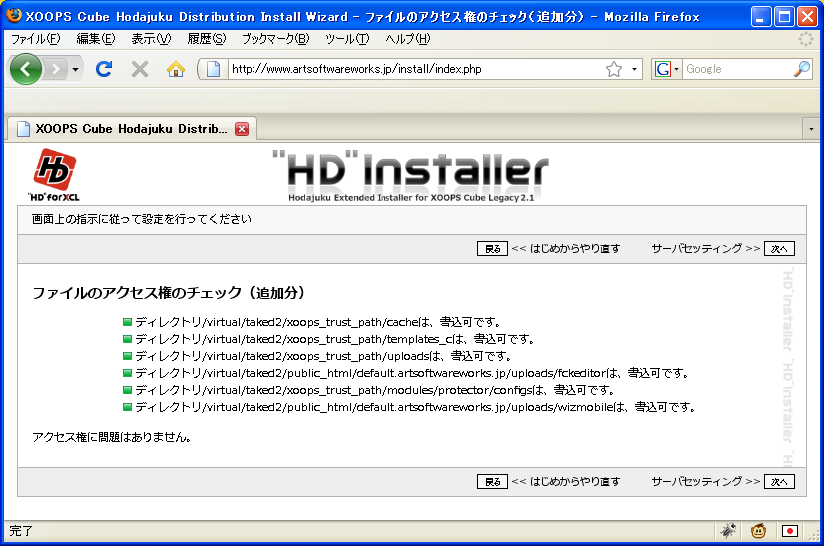Image resolution: width=824 pixels, height=546 pixels.
Task: Open the ツール(T) menu
Action: (x=347, y=39)
